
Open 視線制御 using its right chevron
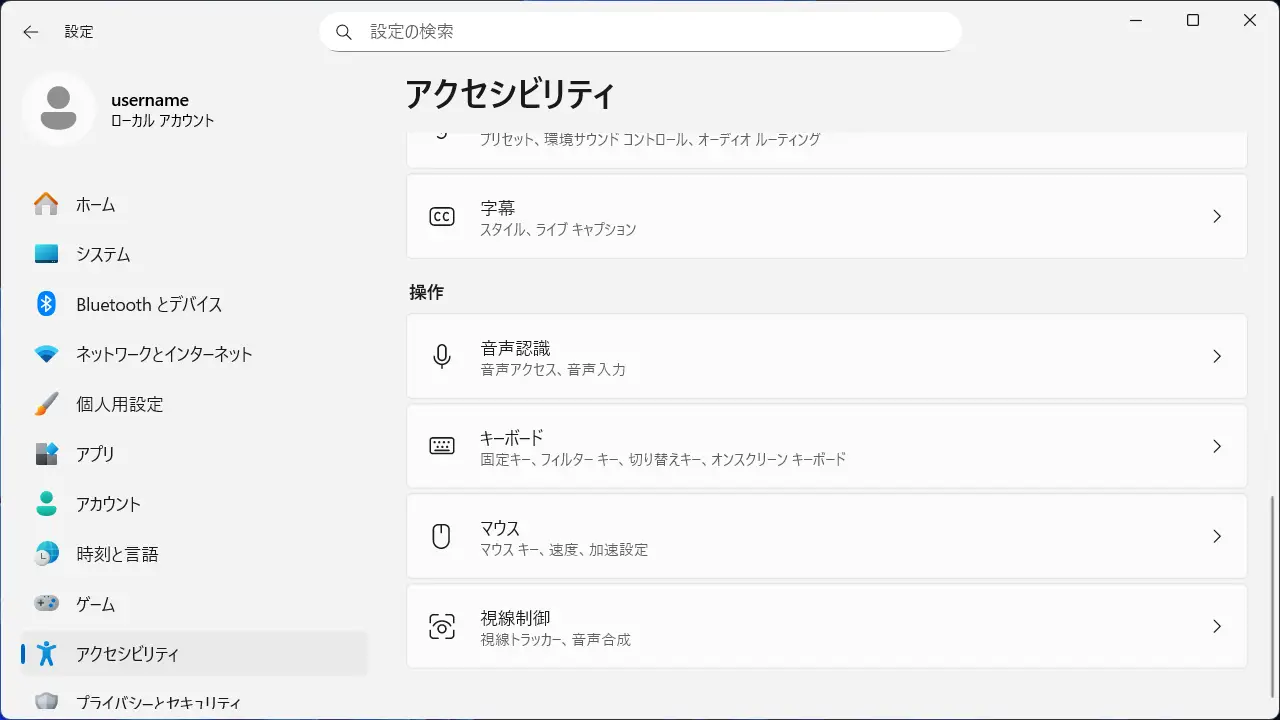tap(1217, 627)
